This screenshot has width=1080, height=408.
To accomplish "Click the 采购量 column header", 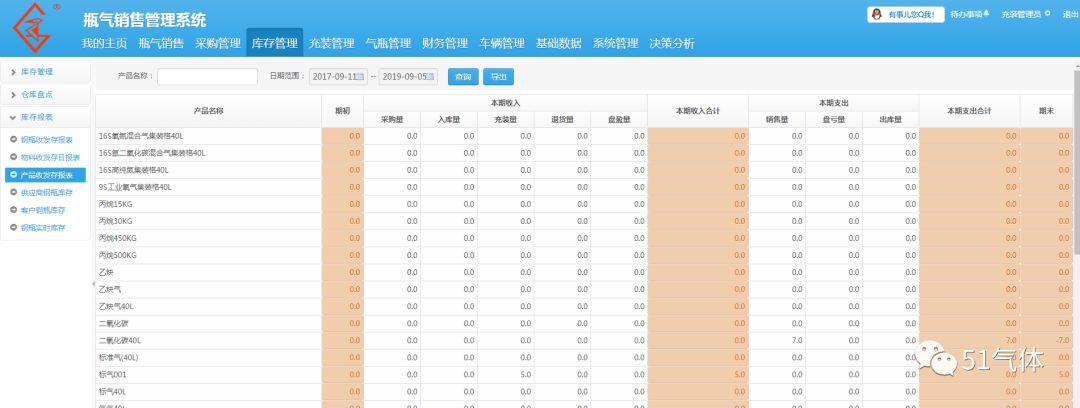I will 392,119.
